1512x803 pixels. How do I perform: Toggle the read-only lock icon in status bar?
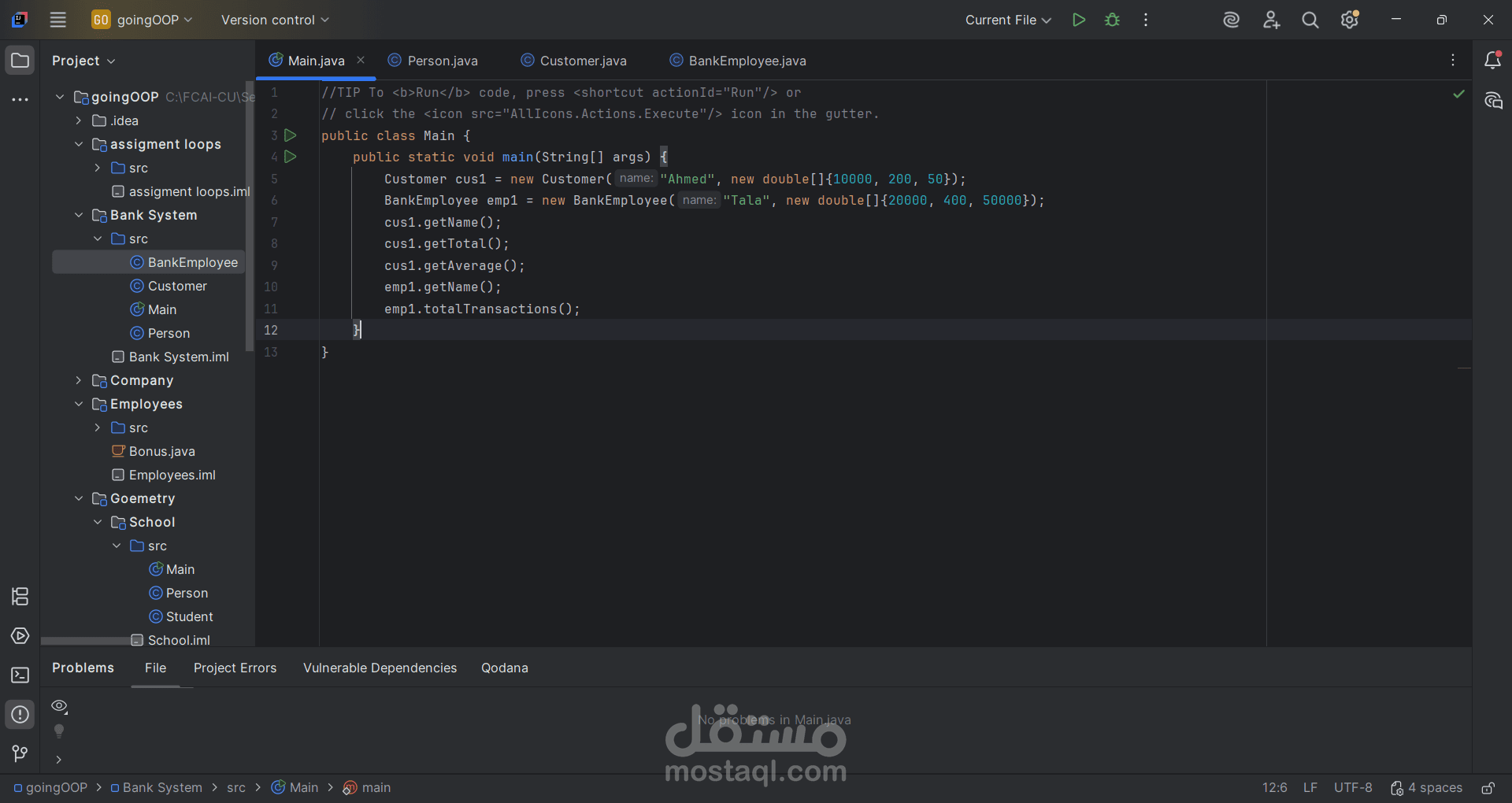click(x=1488, y=788)
